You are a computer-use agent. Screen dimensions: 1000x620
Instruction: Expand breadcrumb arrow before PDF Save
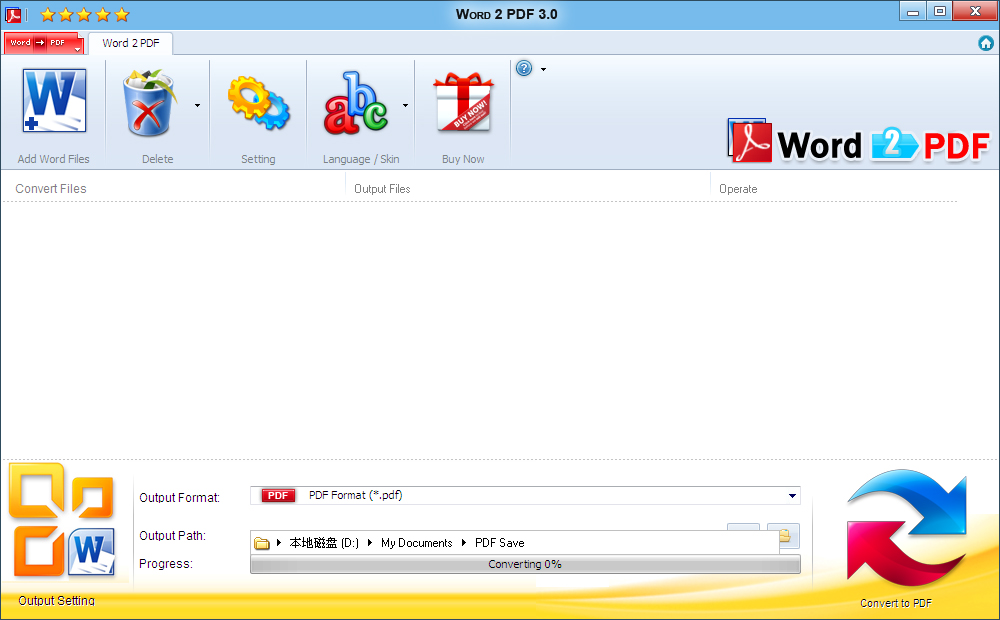click(464, 543)
